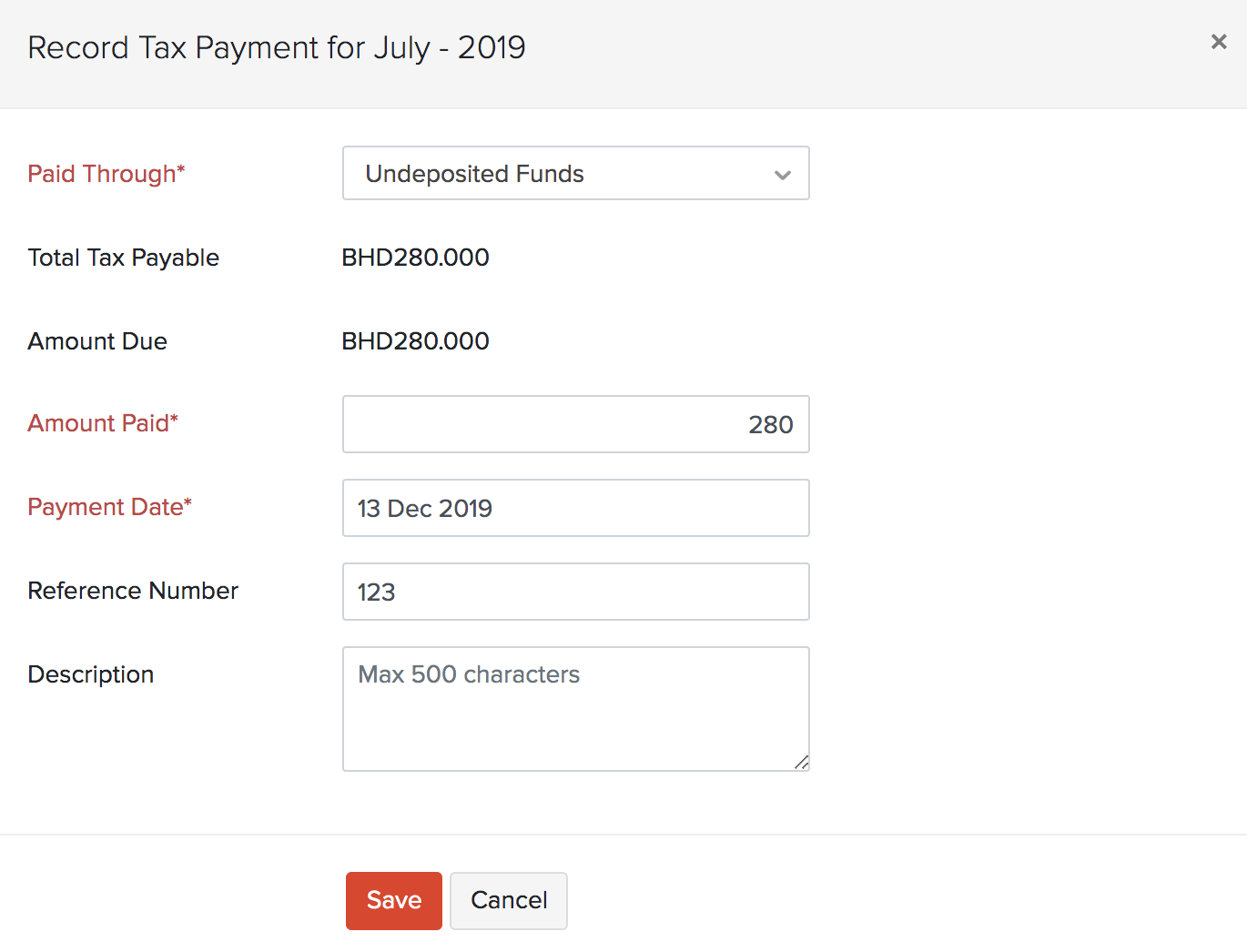The width and height of the screenshot is (1247, 952).
Task: Select the Total Tax Payable amount value
Action: pyautogui.click(x=415, y=258)
